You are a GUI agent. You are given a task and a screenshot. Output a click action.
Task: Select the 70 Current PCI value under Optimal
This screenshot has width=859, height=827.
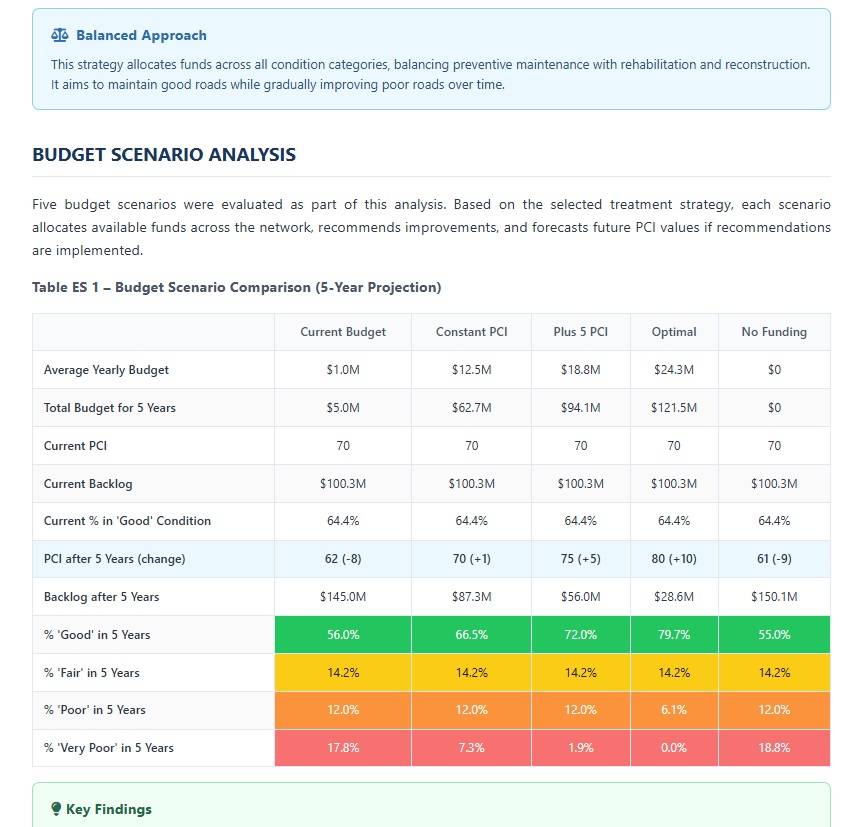673,445
